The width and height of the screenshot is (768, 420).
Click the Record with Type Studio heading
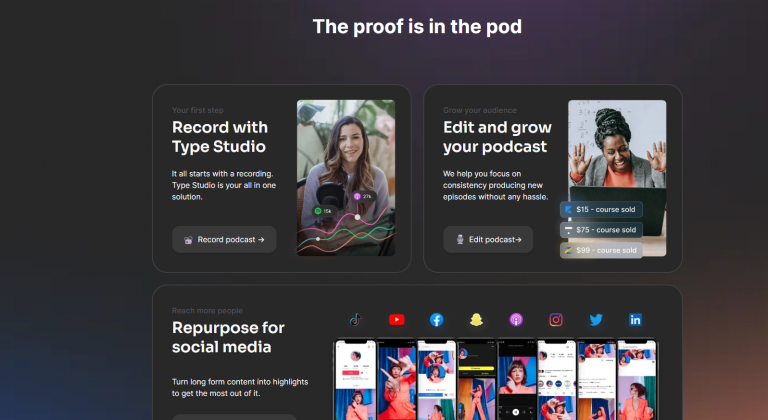pyautogui.click(x=220, y=137)
